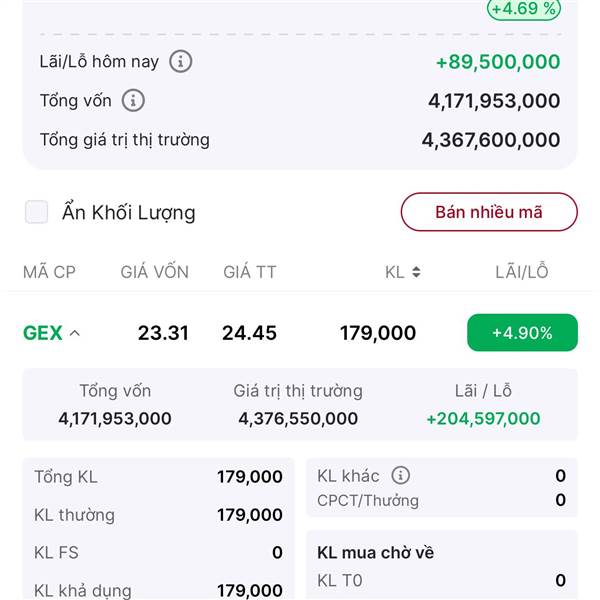Tap the +4.69 % percentage pill
The image size is (600, 600).
point(523,8)
